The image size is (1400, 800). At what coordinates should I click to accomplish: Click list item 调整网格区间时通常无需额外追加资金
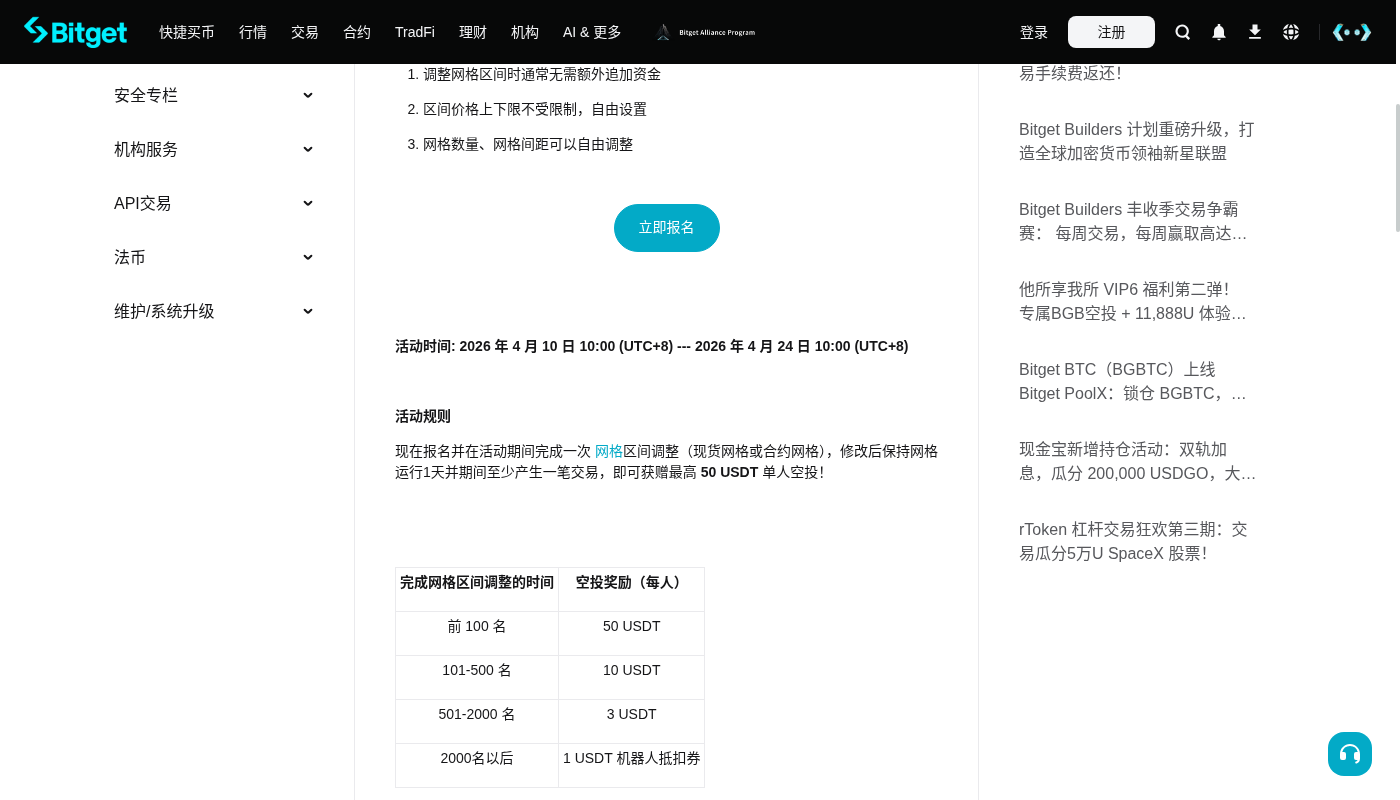tap(542, 74)
